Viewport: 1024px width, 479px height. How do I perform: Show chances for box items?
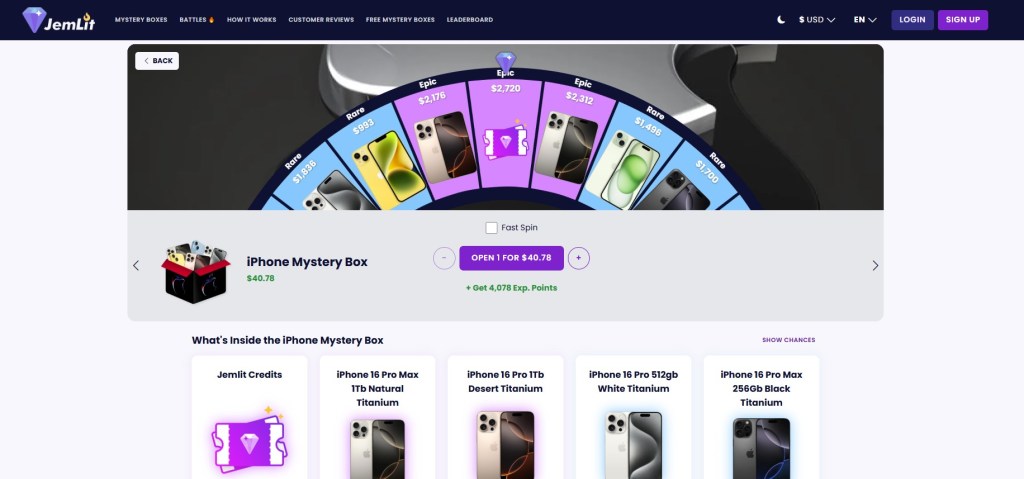(788, 340)
